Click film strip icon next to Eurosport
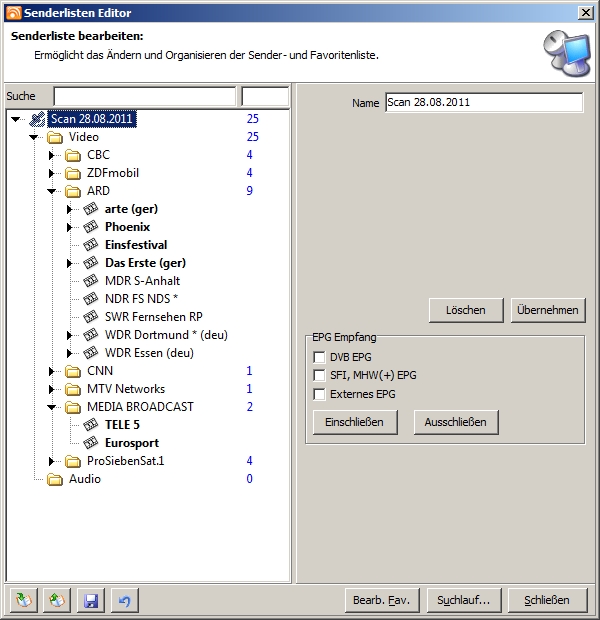Screen dimensions: 600x620 pos(91,442)
